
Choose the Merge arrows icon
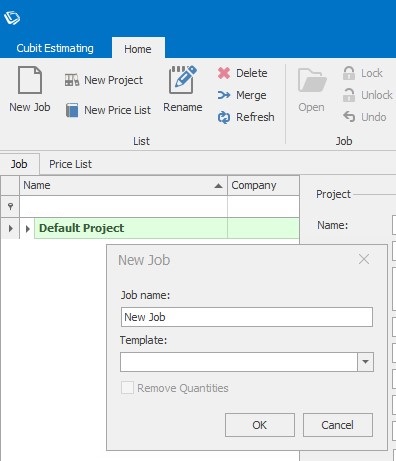(x=224, y=95)
